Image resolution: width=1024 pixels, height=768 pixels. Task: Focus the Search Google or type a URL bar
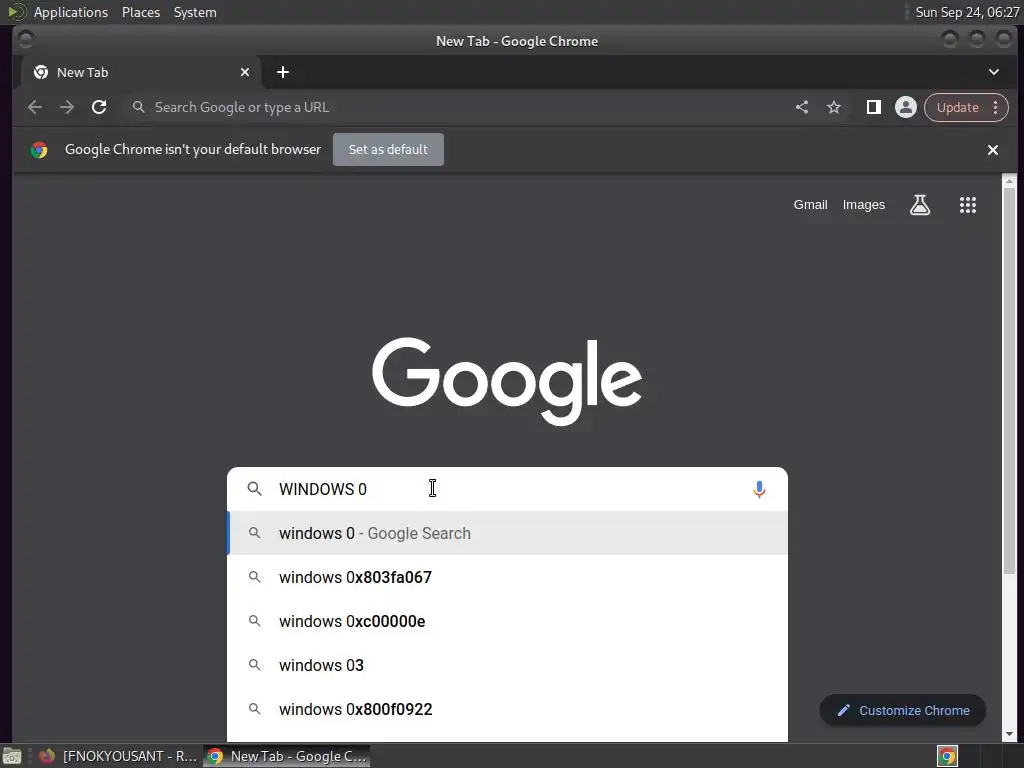[x=457, y=107]
